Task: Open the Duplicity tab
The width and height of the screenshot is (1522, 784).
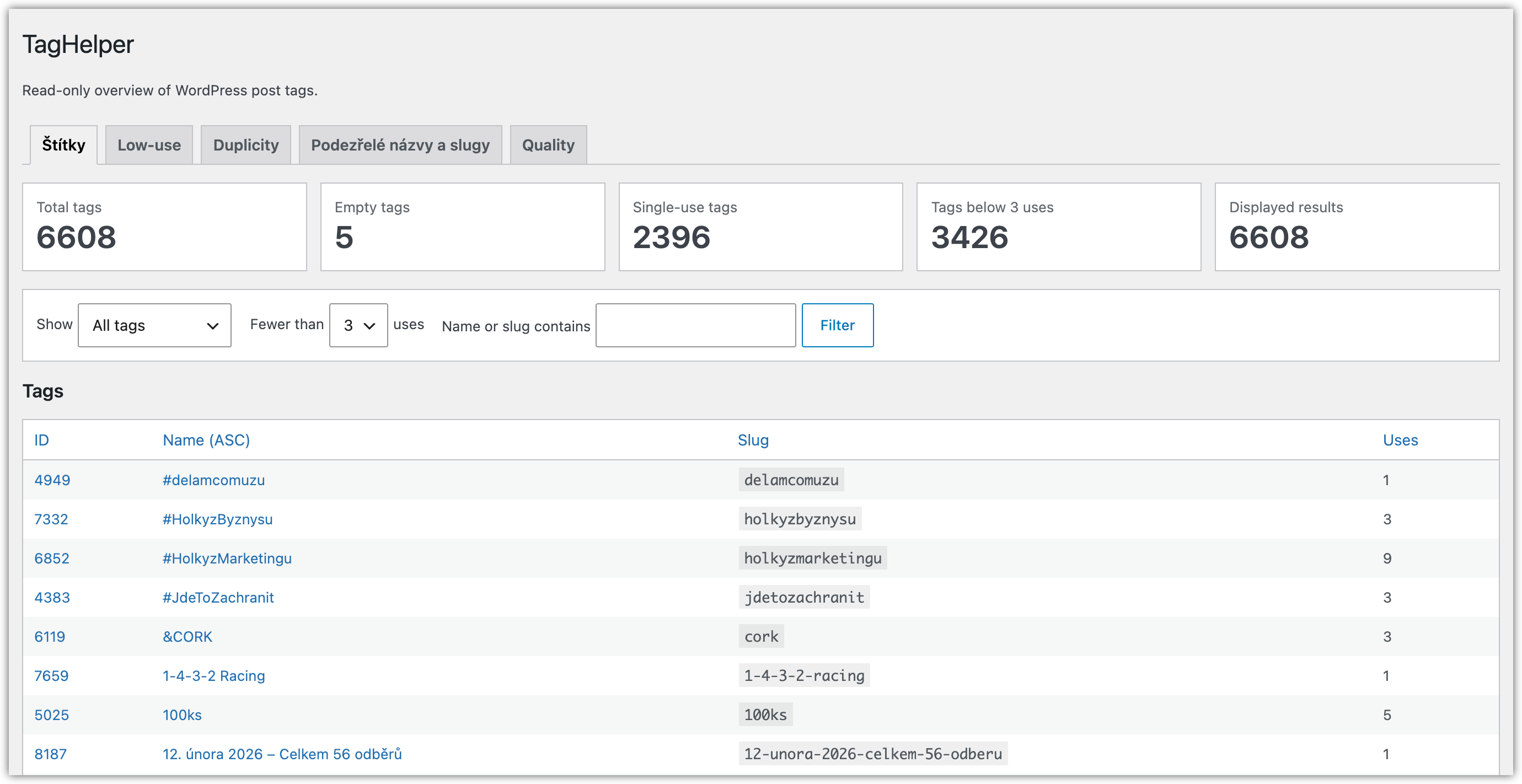Action: [246, 145]
